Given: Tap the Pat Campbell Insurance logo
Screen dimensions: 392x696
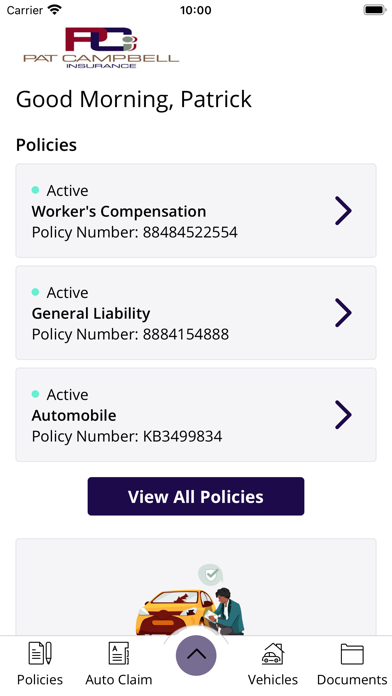Looking at the screenshot, I should [x=101, y=47].
